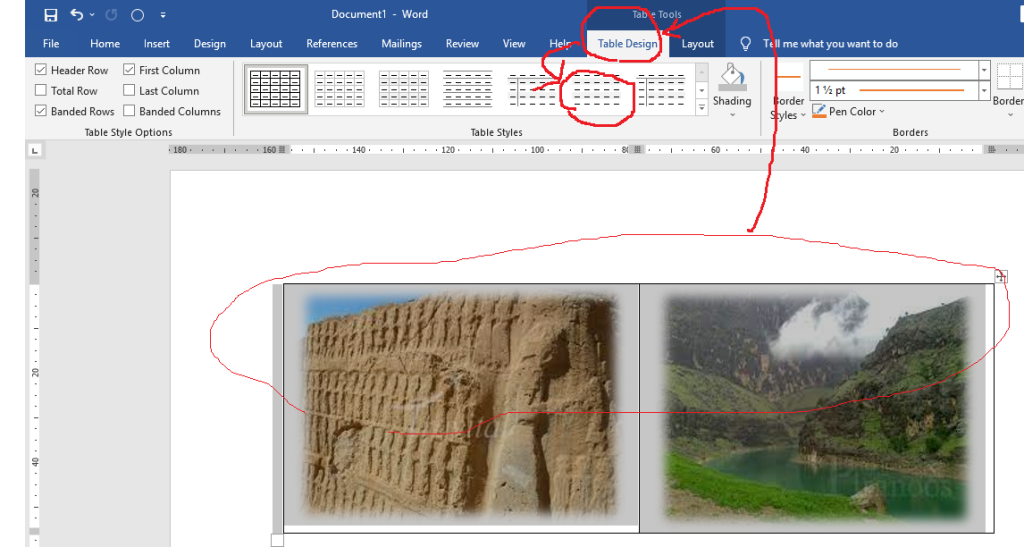Enable the Total Row checkbox
The width and height of the screenshot is (1024, 547).
[41, 91]
